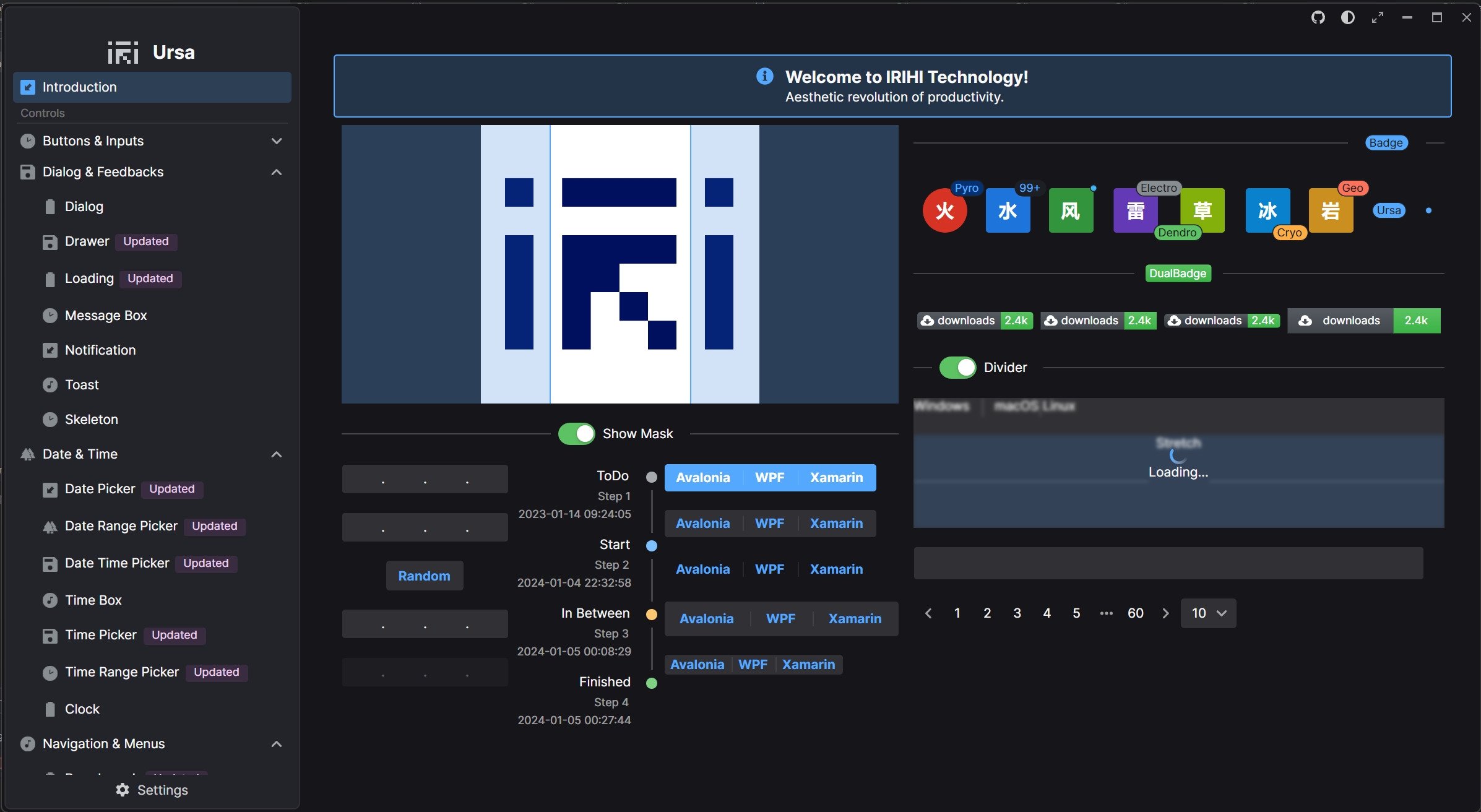Collapse the Dialog & Feedbacks section

click(x=276, y=172)
